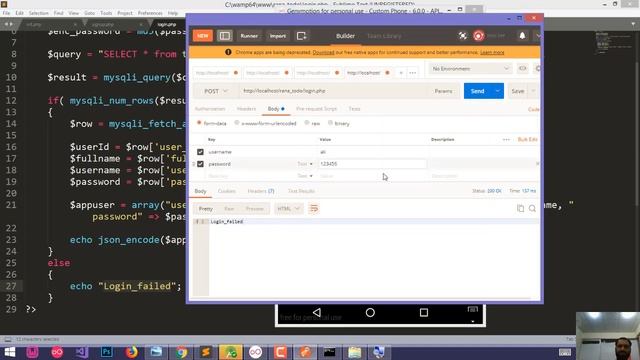Open Photoshop from the taskbar

click(x=107, y=352)
